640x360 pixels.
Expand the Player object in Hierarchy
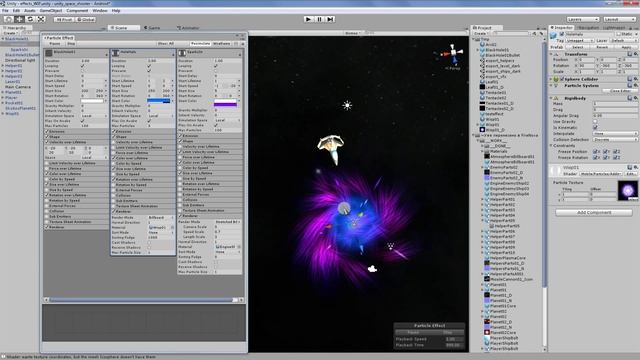3,98
